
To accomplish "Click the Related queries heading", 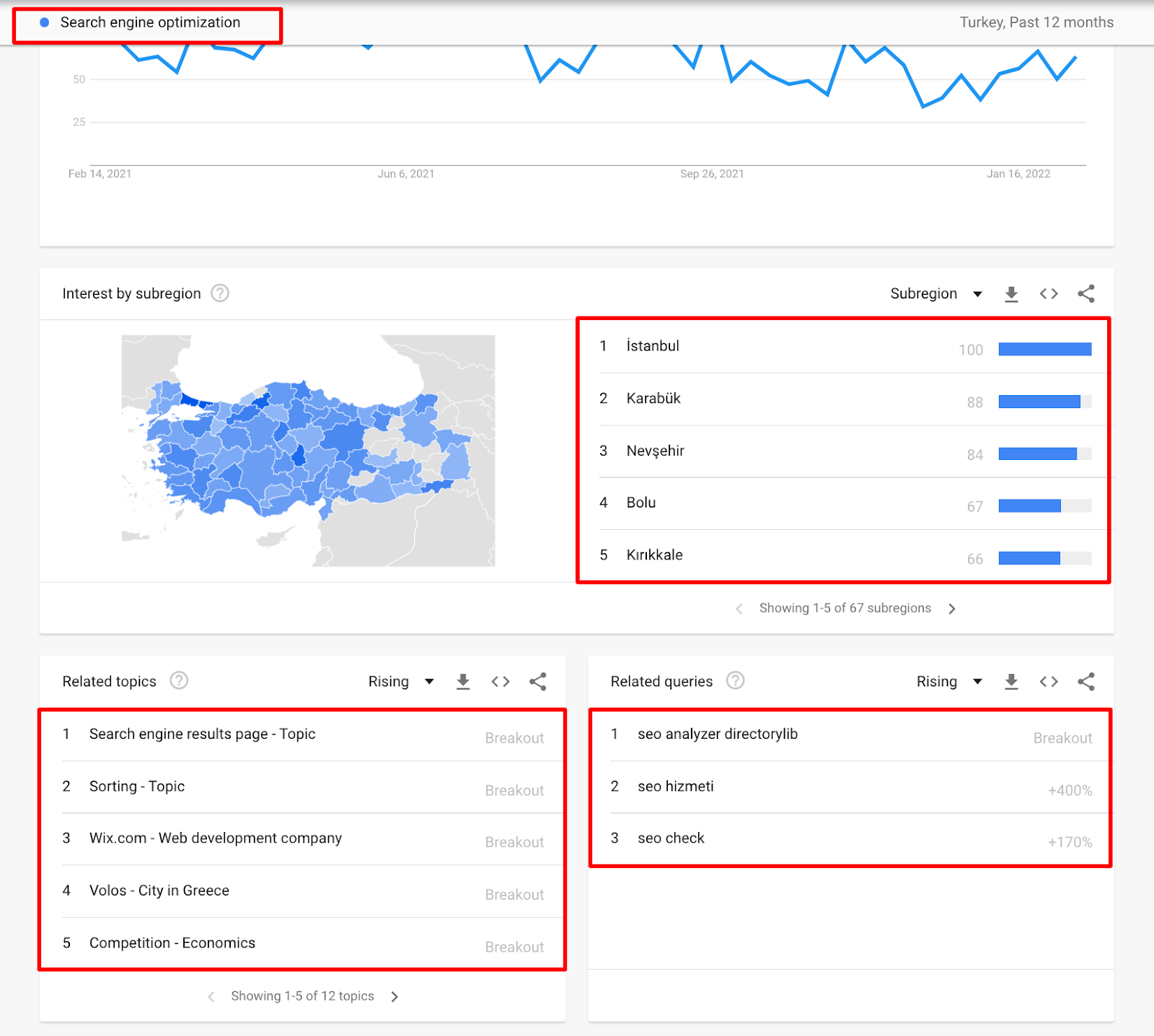I will click(661, 681).
